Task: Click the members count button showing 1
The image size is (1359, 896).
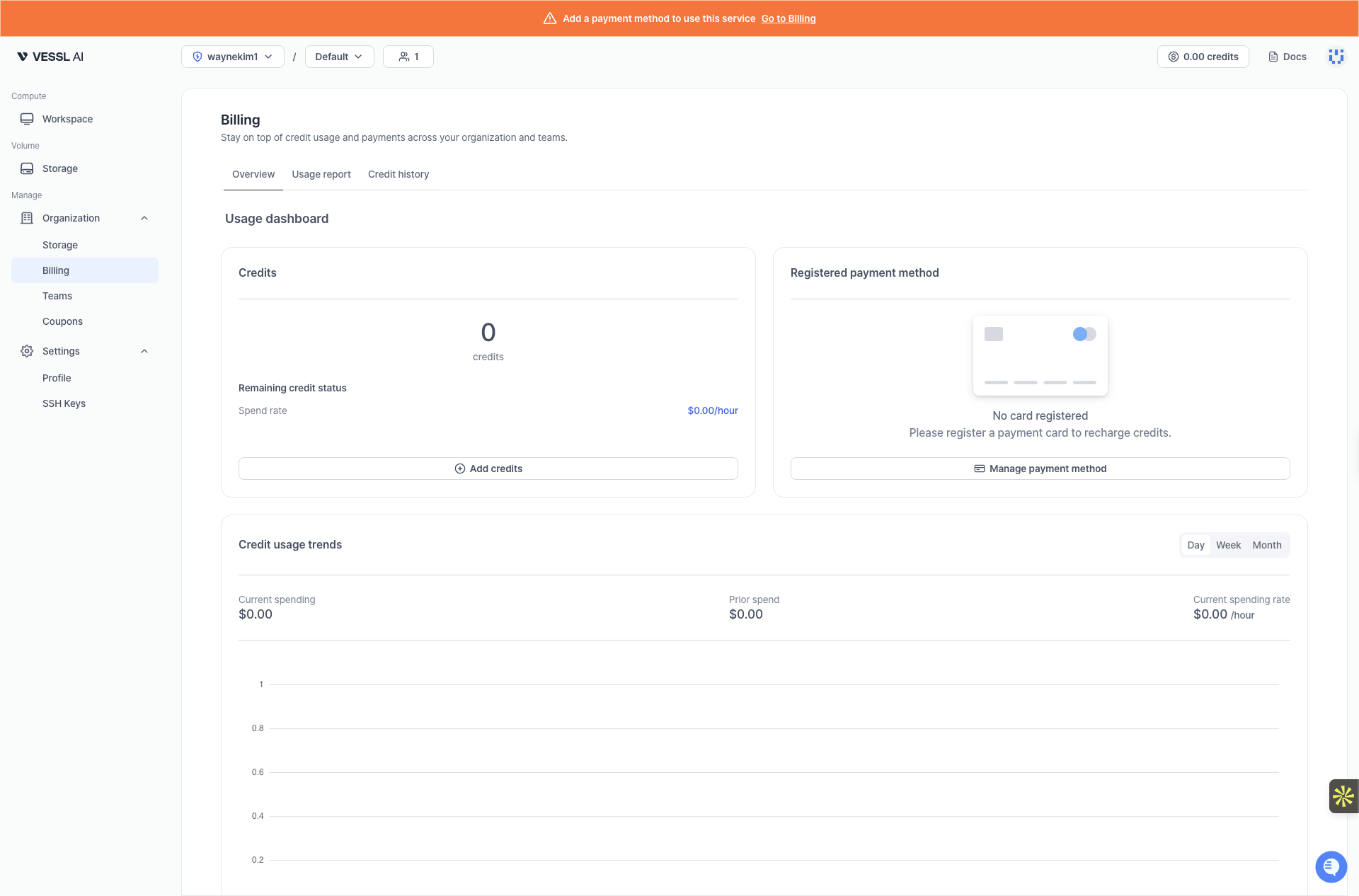Action: click(408, 57)
